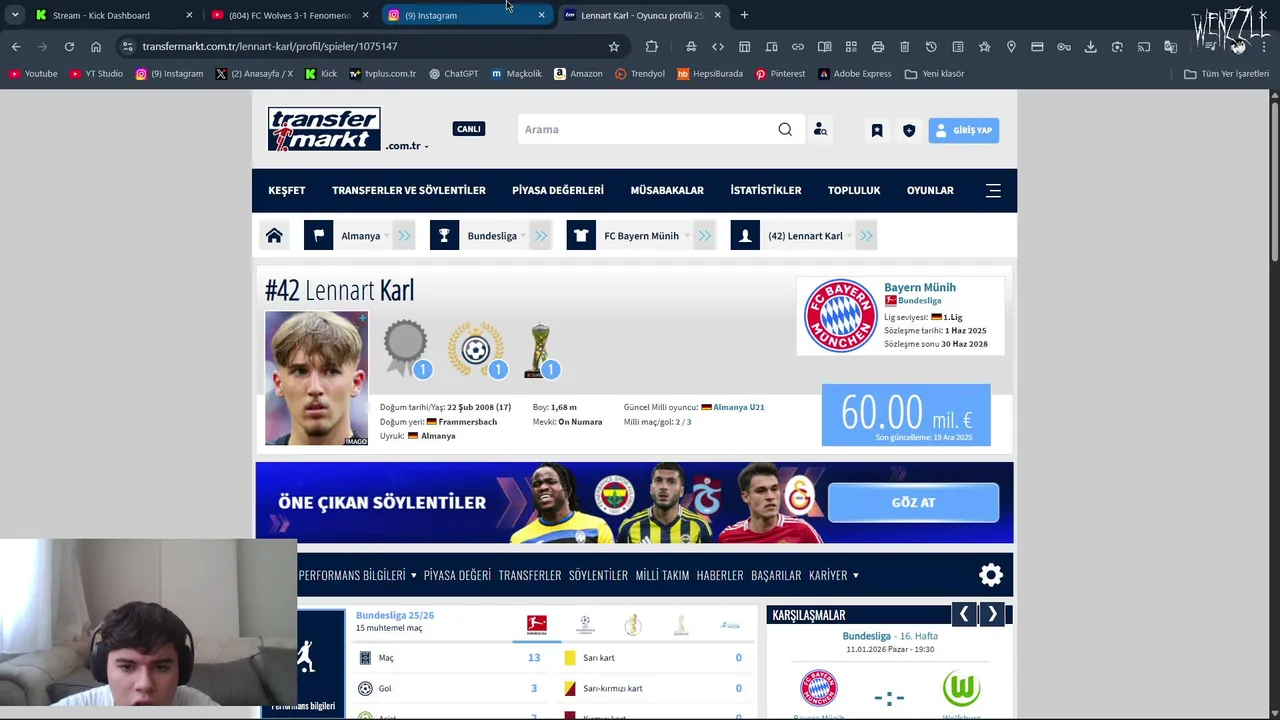Show previous match with left arrow

[x=964, y=615]
